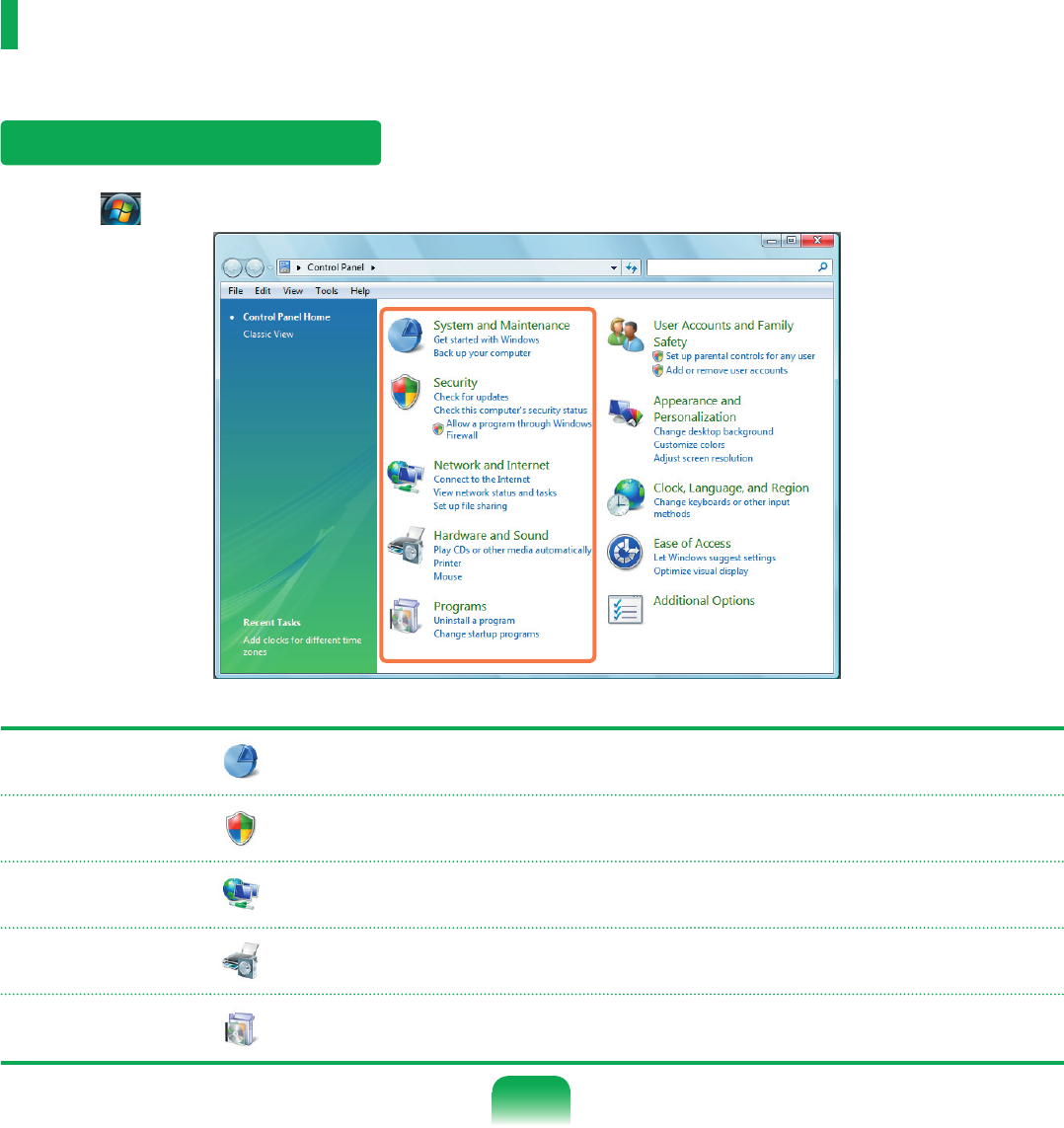
Task: Click the Clock, Language, and Region icon
Action: (x=625, y=497)
